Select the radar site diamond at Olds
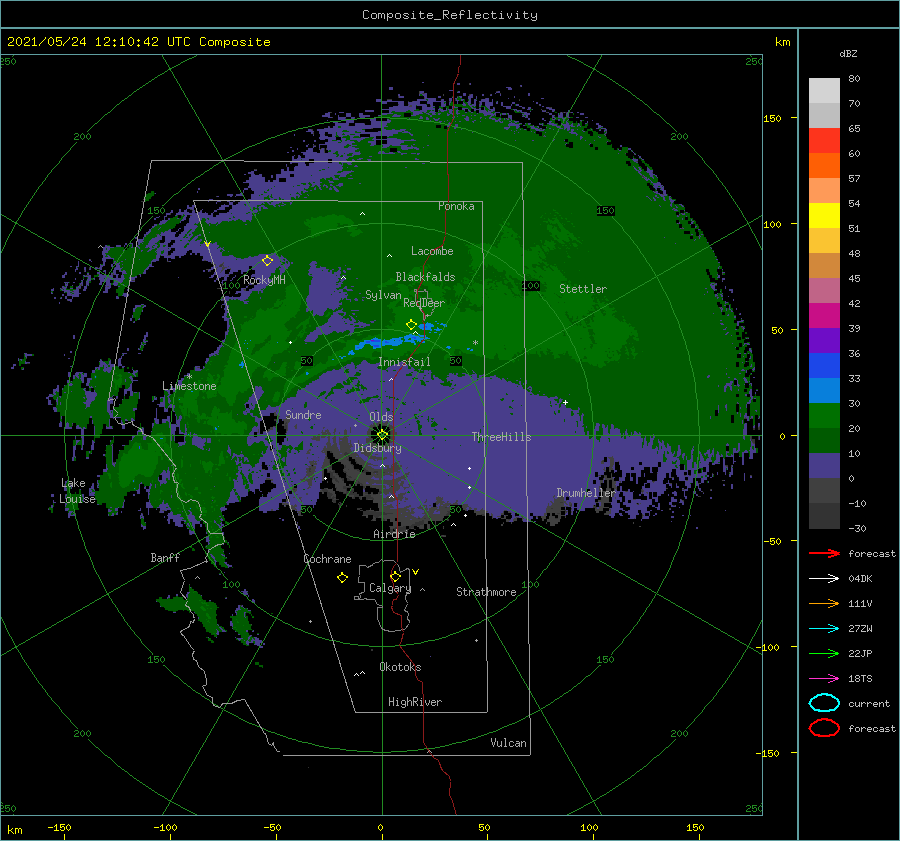Screen dimensions: 900x841 point(382,435)
